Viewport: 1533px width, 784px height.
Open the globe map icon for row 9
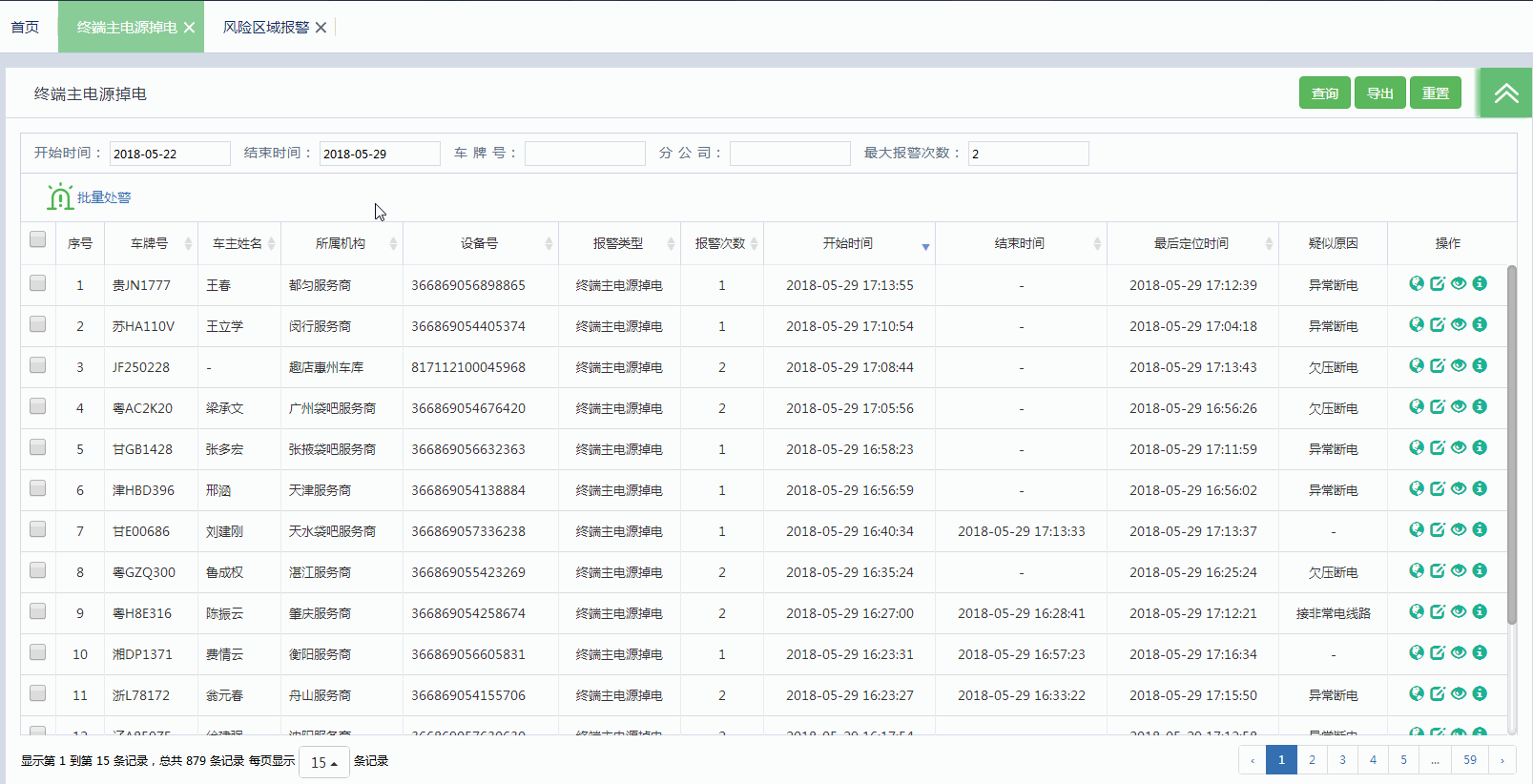[1417, 611]
